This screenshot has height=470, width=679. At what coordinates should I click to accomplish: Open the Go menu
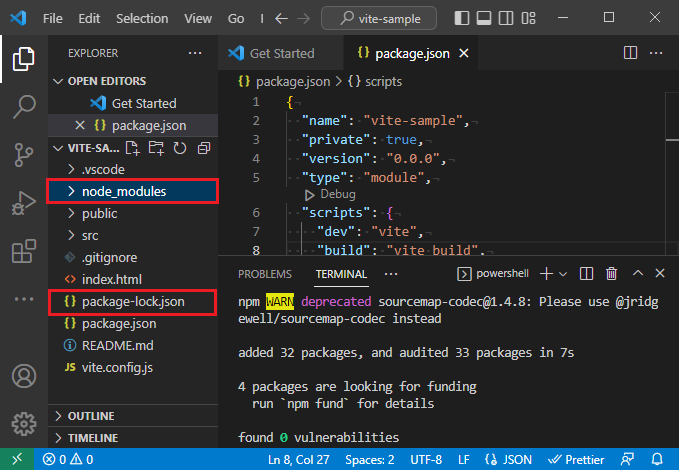point(236,19)
